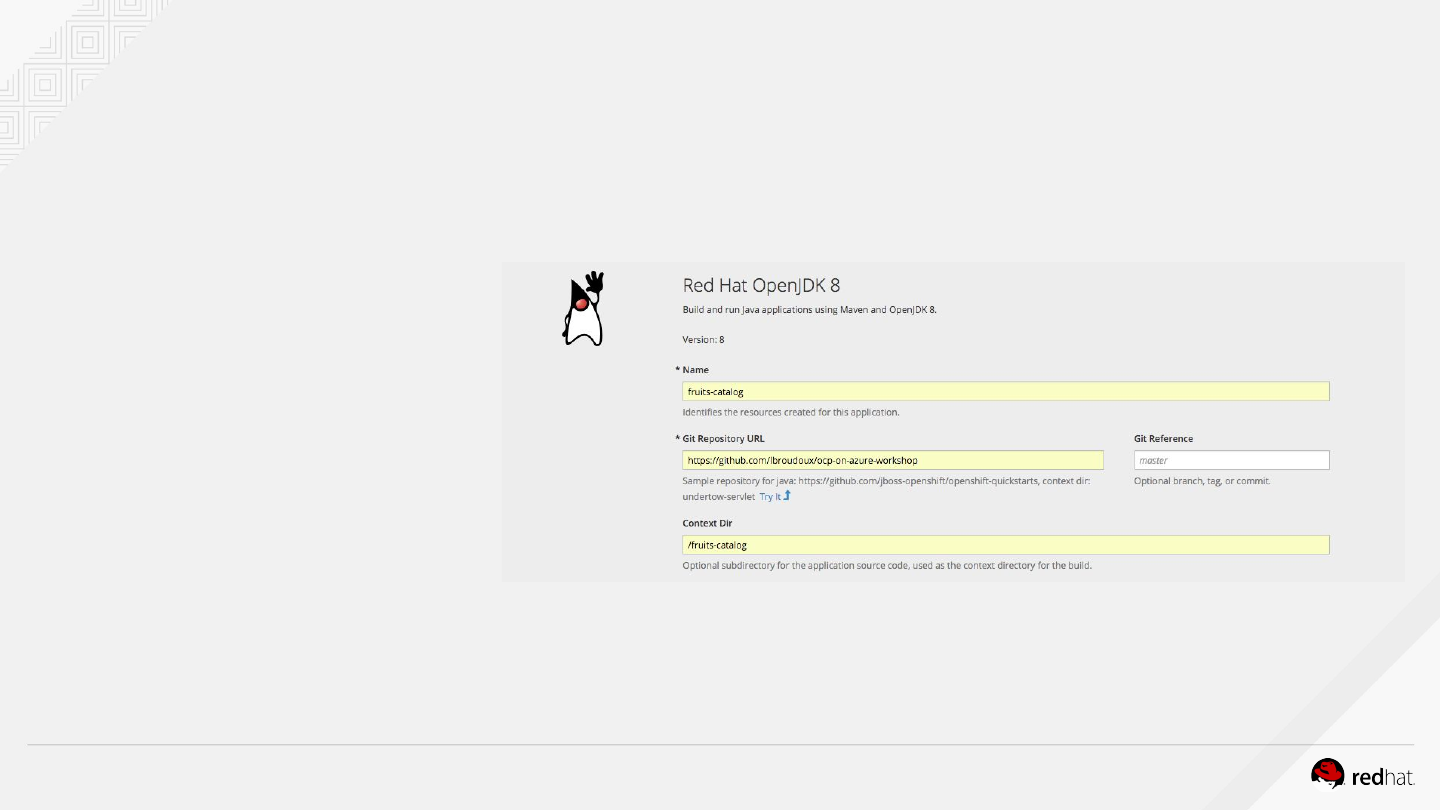The image size is (1440, 810).
Task: Click the "Name" field label
Action: (695, 370)
